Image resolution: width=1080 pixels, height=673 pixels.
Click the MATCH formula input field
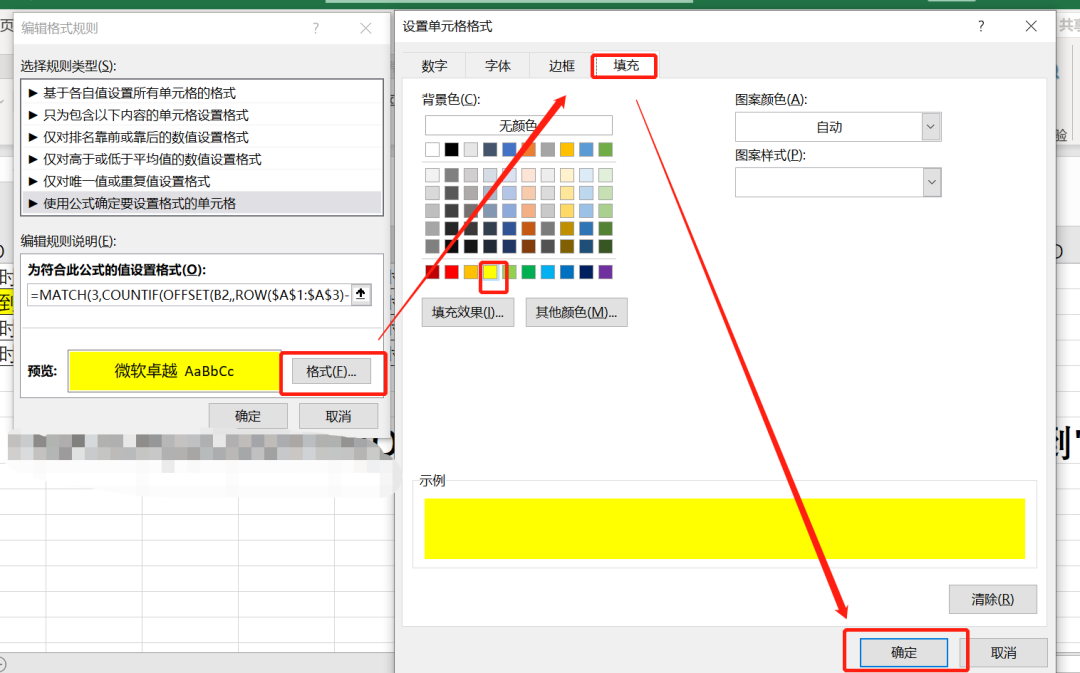coord(189,295)
